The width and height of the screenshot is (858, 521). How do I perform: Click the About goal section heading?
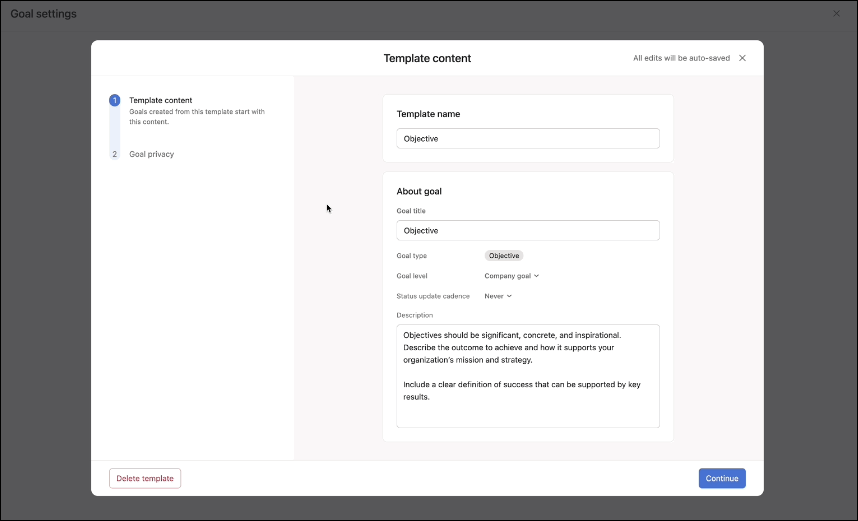[x=419, y=191]
